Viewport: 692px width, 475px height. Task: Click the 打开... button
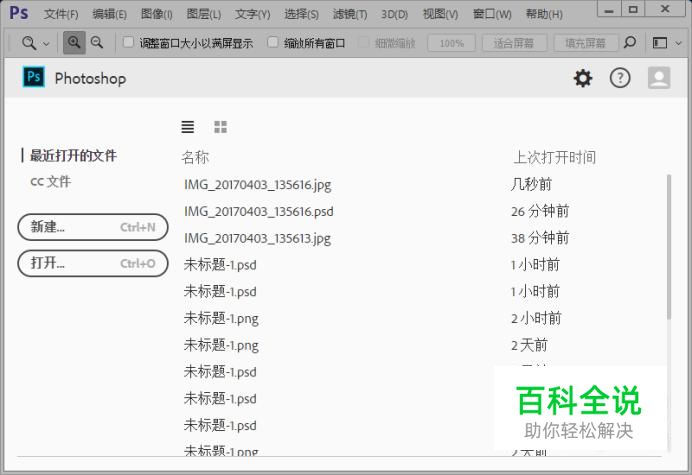(x=93, y=264)
